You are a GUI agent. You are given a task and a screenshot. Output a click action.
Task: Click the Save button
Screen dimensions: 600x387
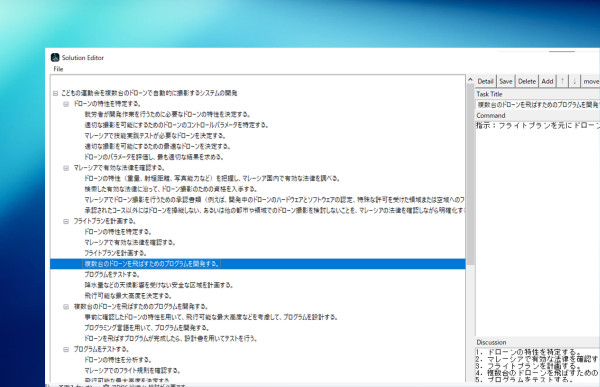(x=505, y=81)
